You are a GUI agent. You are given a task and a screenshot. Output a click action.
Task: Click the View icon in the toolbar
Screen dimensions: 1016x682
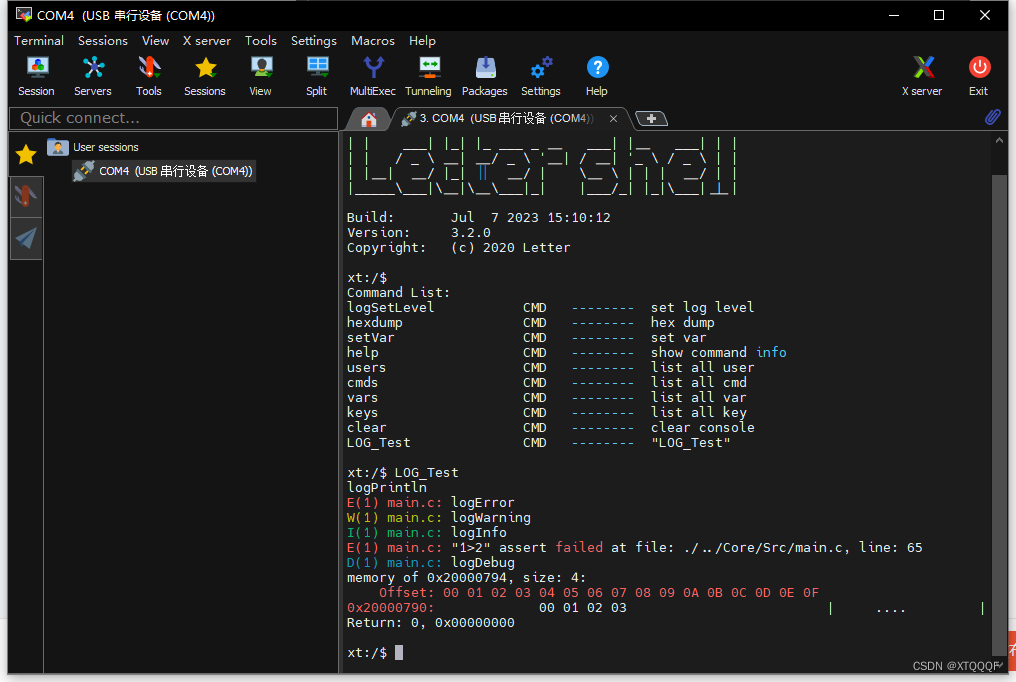pos(260,75)
